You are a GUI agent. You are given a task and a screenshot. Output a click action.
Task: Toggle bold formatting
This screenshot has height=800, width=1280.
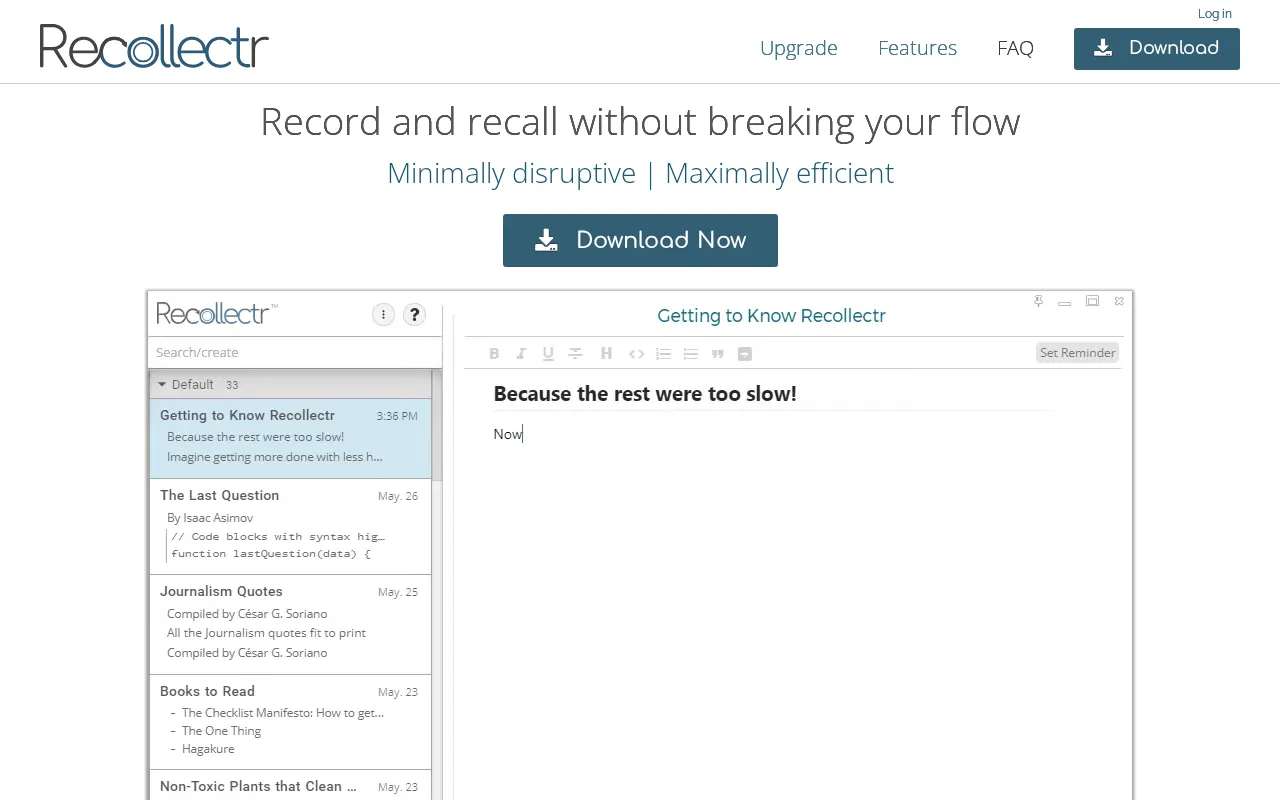point(494,353)
